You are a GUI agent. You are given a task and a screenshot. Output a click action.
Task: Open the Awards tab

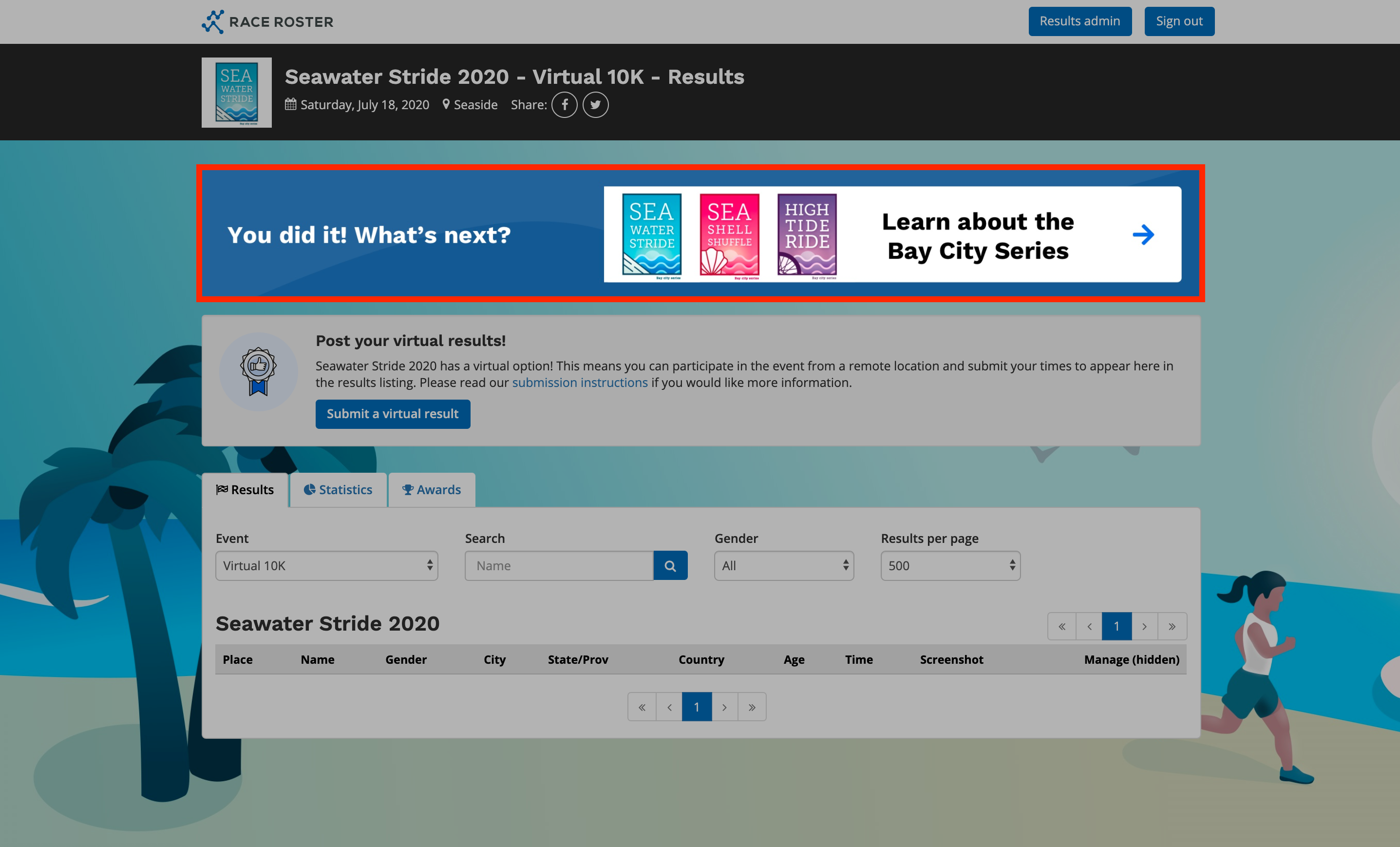click(432, 489)
